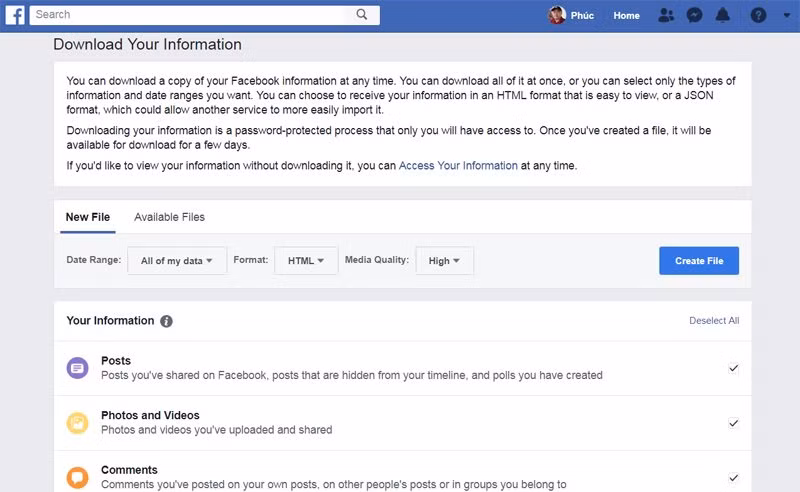
Task: Click the Facebook logo icon
Action: click(x=15, y=15)
